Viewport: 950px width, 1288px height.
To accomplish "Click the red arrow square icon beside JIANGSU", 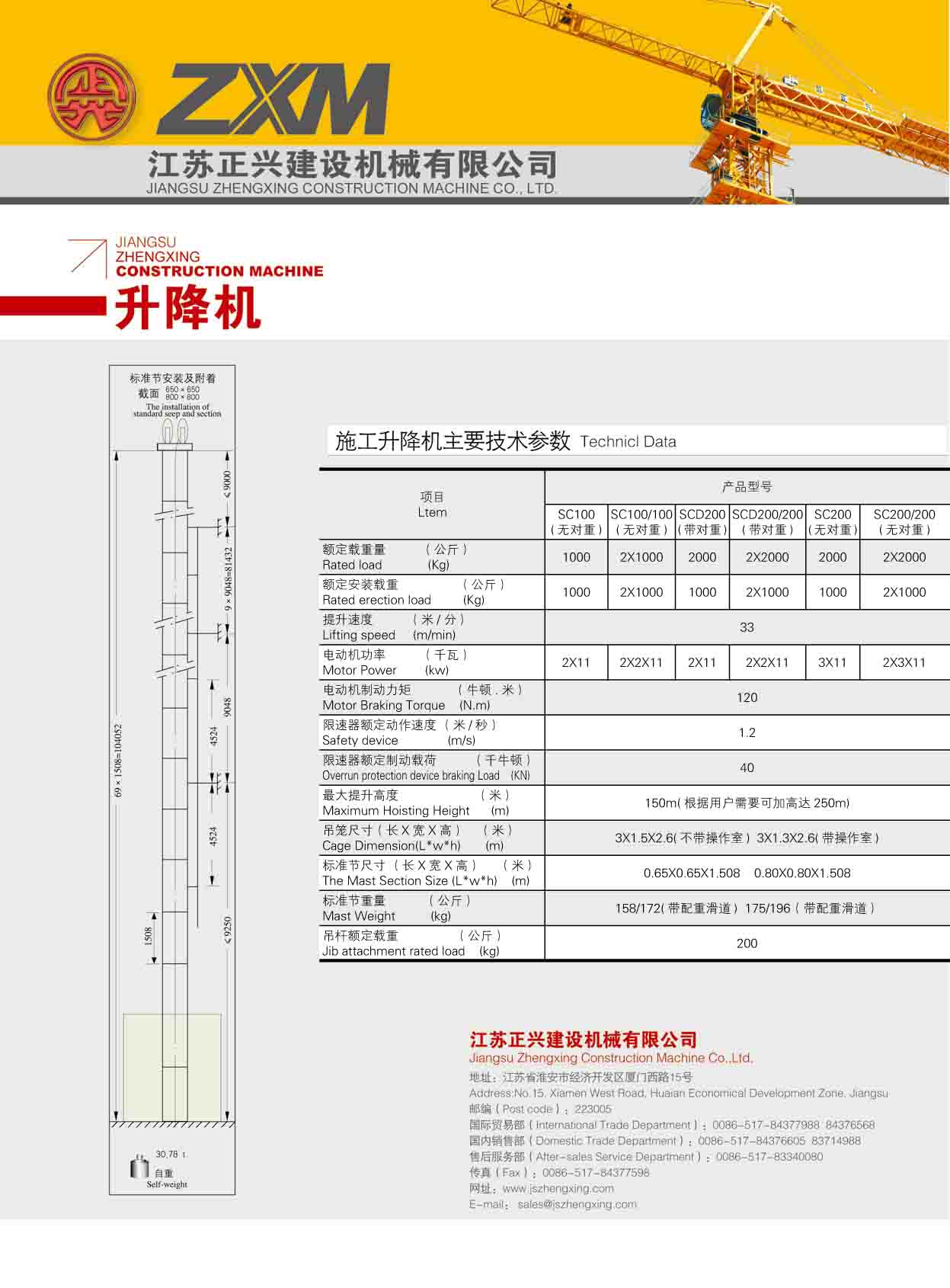I will 87,258.
